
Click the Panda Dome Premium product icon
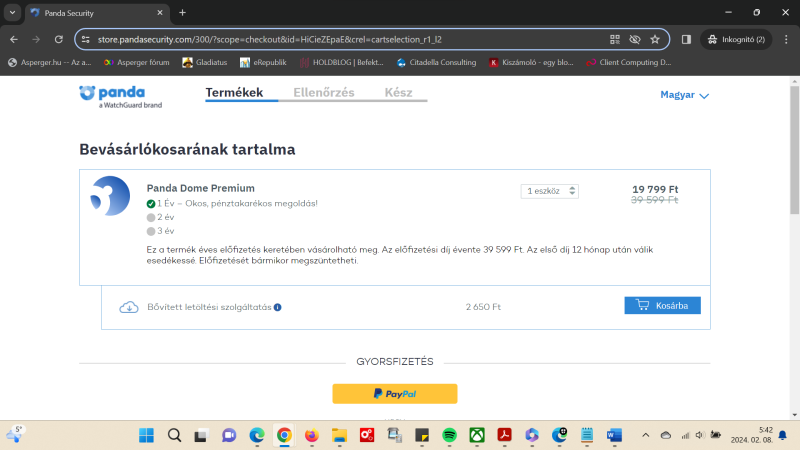tap(110, 196)
